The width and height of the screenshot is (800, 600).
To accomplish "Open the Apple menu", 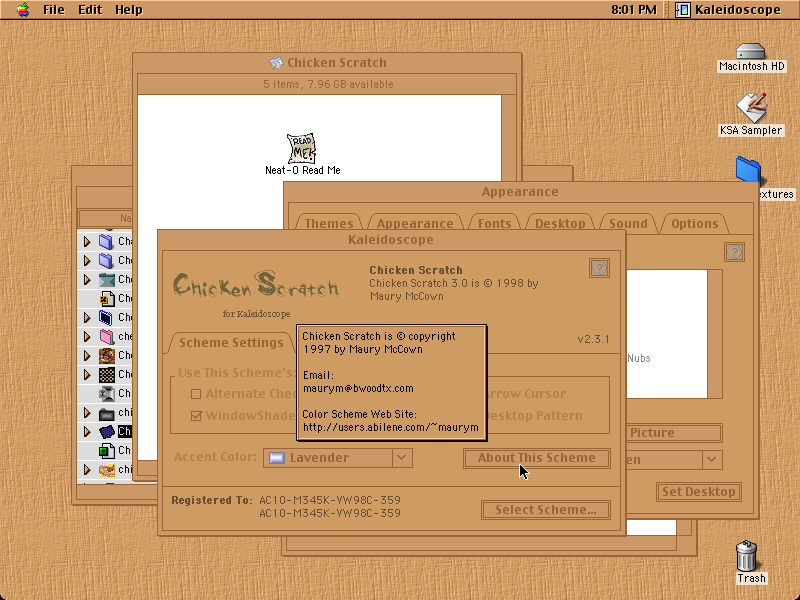I will [x=22, y=9].
